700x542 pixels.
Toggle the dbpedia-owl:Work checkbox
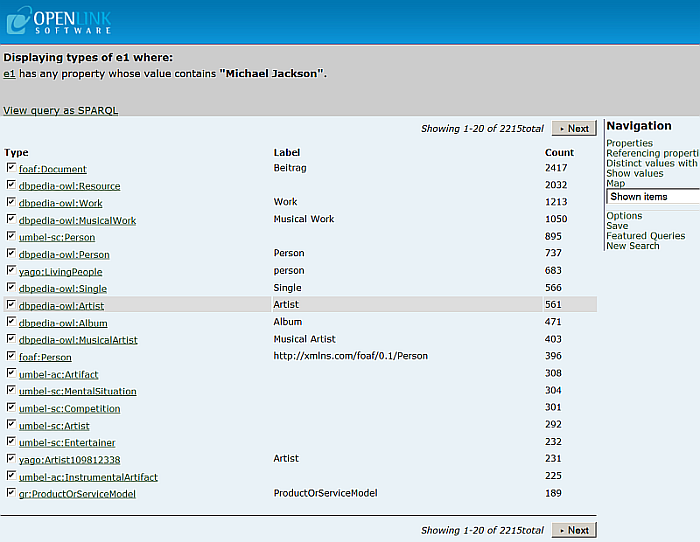tap(11, 202)
